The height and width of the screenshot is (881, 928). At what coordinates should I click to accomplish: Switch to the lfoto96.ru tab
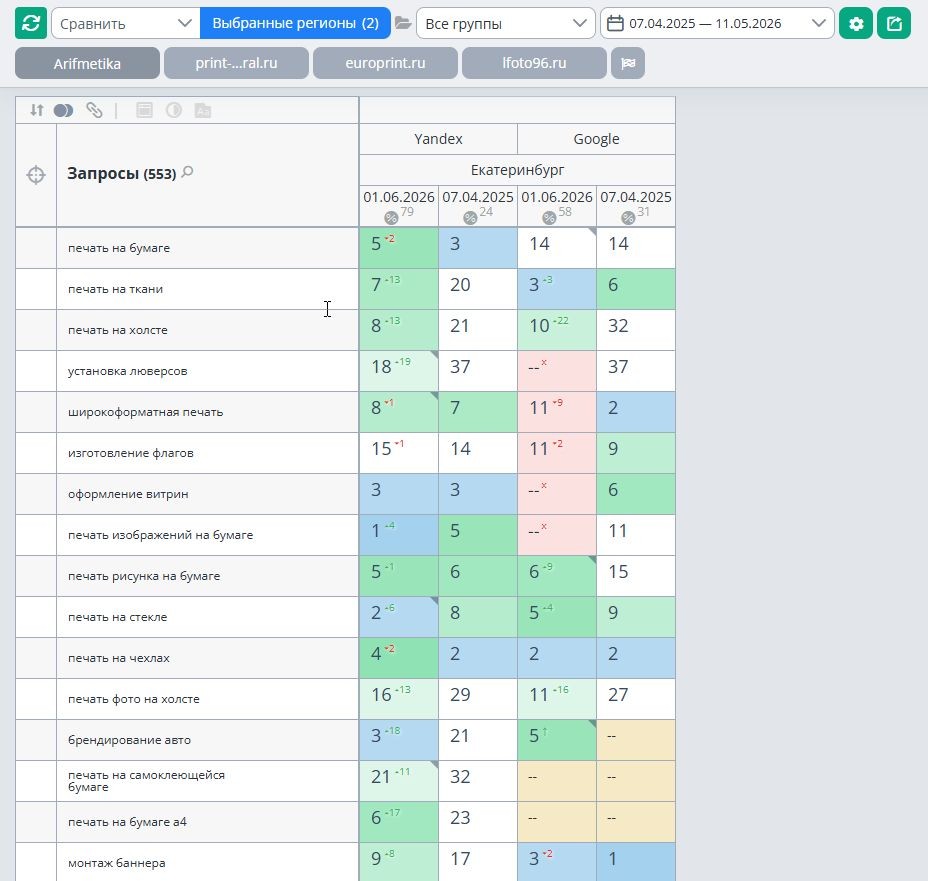click(534, 63)
